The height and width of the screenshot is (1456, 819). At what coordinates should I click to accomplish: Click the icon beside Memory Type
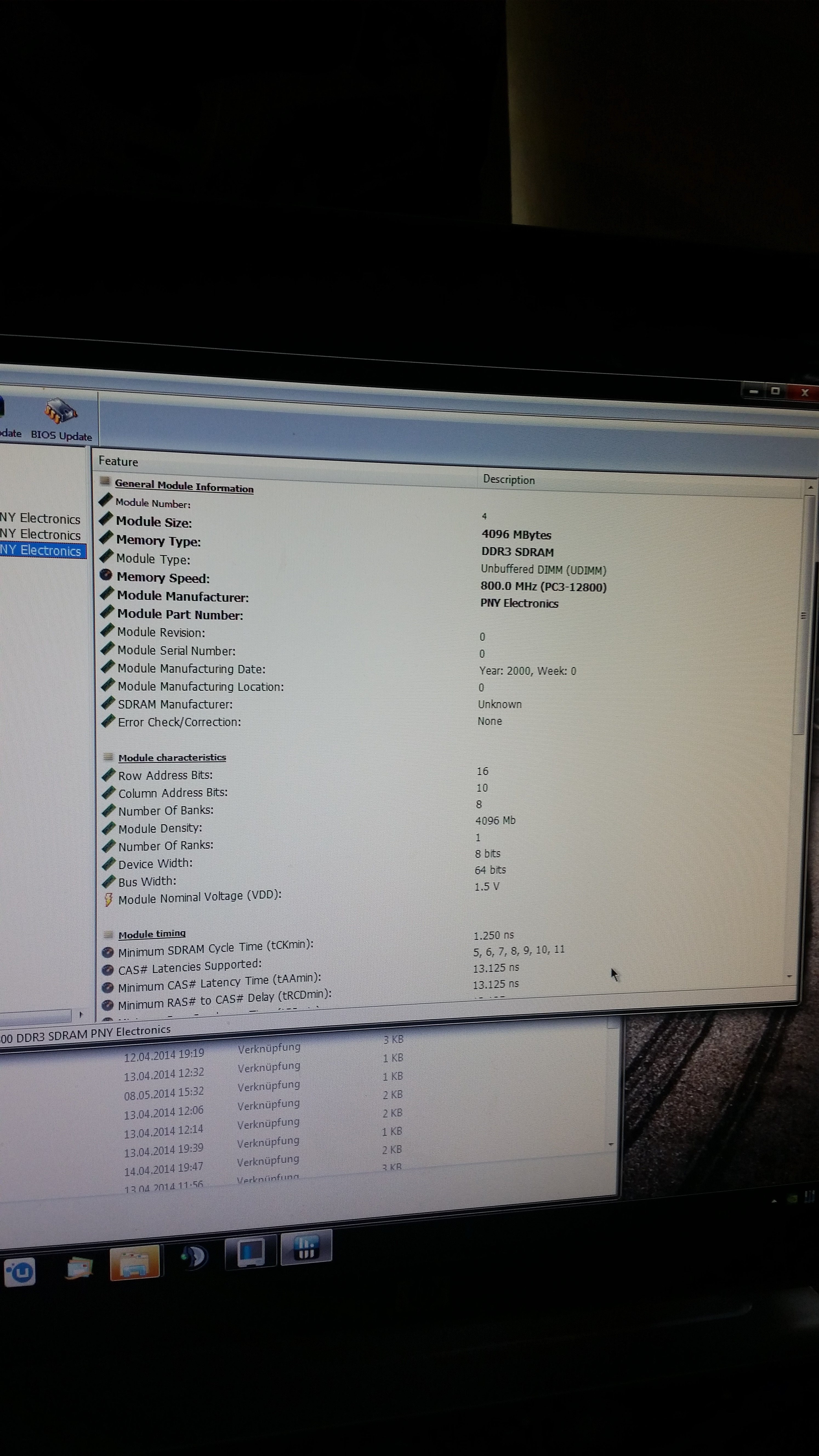[x=106, y=538]
